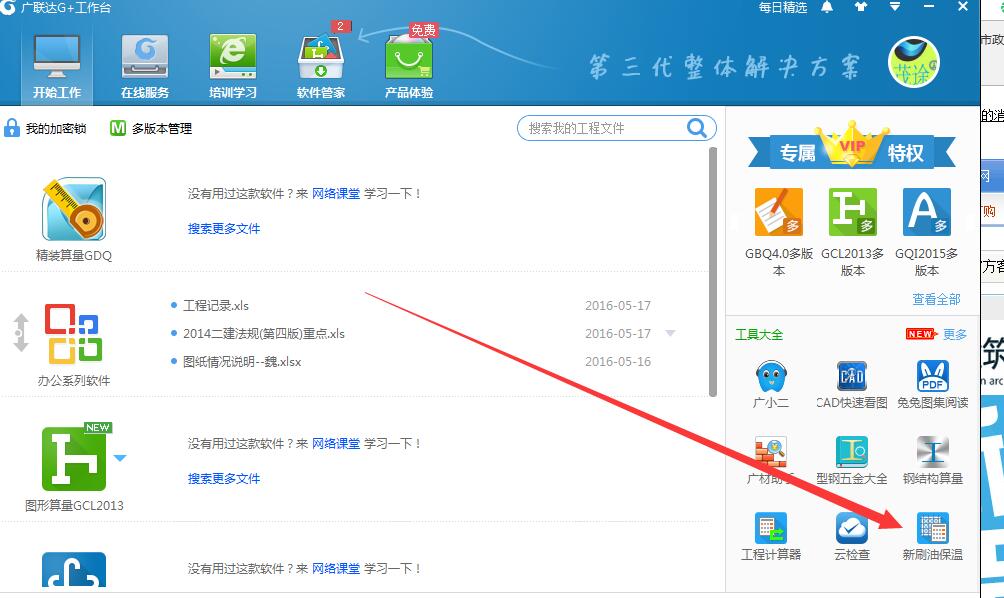Image resolution: width=1004 pixels, height=598 pixels.
Task: Open CAD快速看图 tool
Action: 852,384
